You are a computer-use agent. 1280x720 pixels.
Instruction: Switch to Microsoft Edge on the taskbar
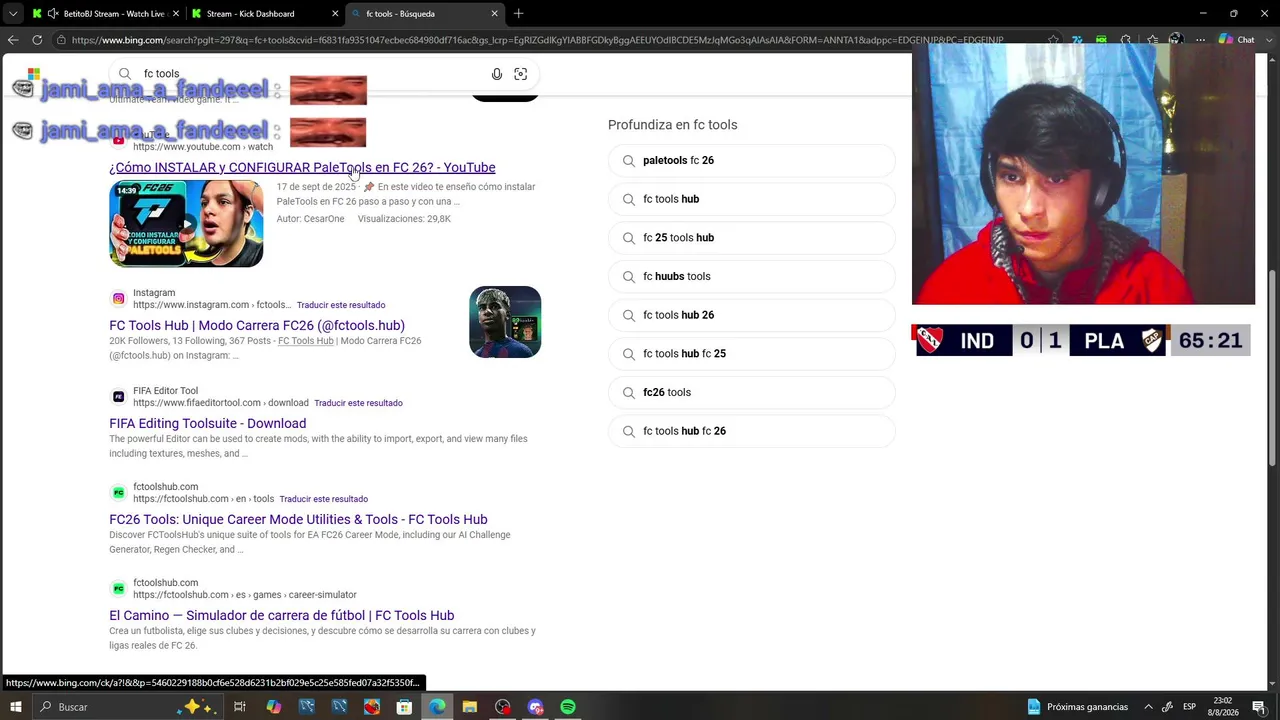(x=437, y=707)
